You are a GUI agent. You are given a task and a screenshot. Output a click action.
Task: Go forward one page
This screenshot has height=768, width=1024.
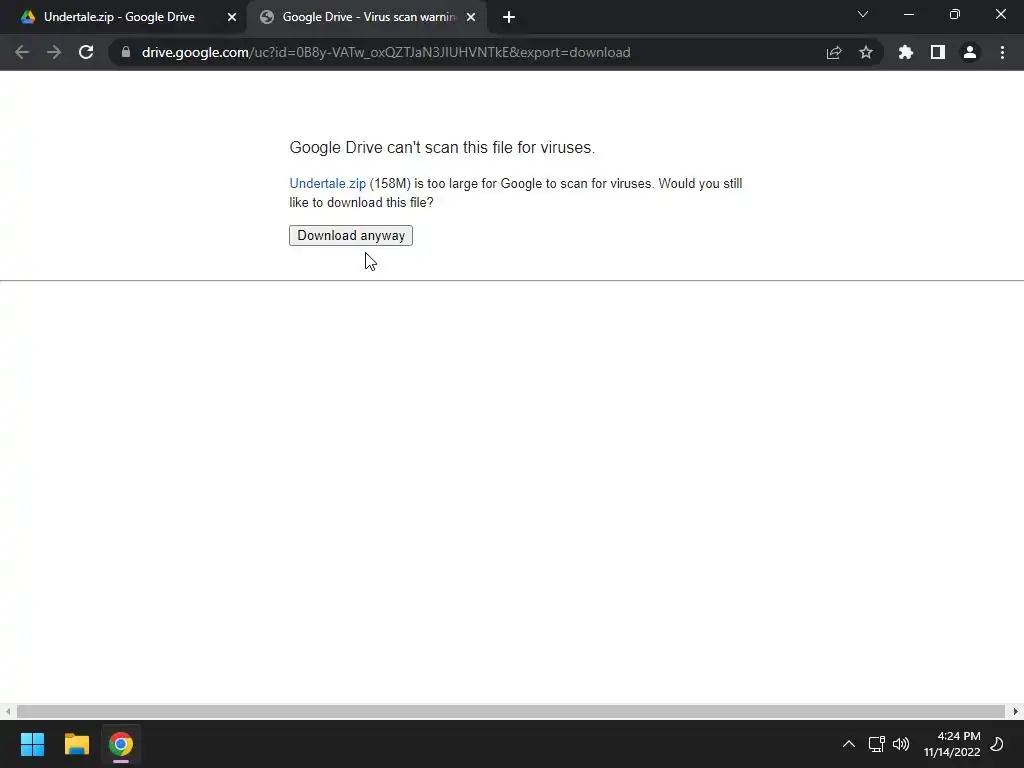54,52
